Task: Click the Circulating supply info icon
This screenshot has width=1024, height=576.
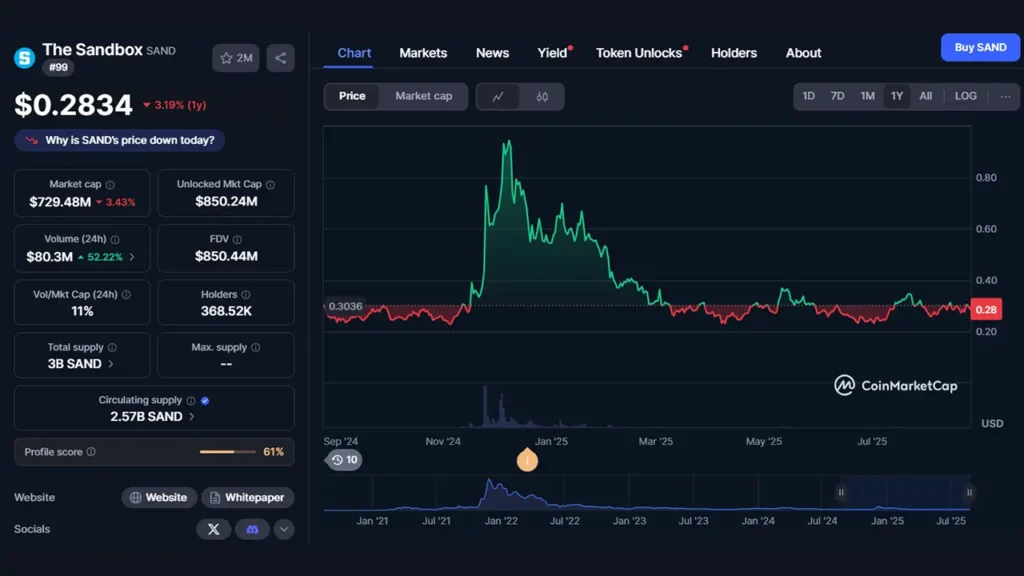Action: tap(191, 400)
